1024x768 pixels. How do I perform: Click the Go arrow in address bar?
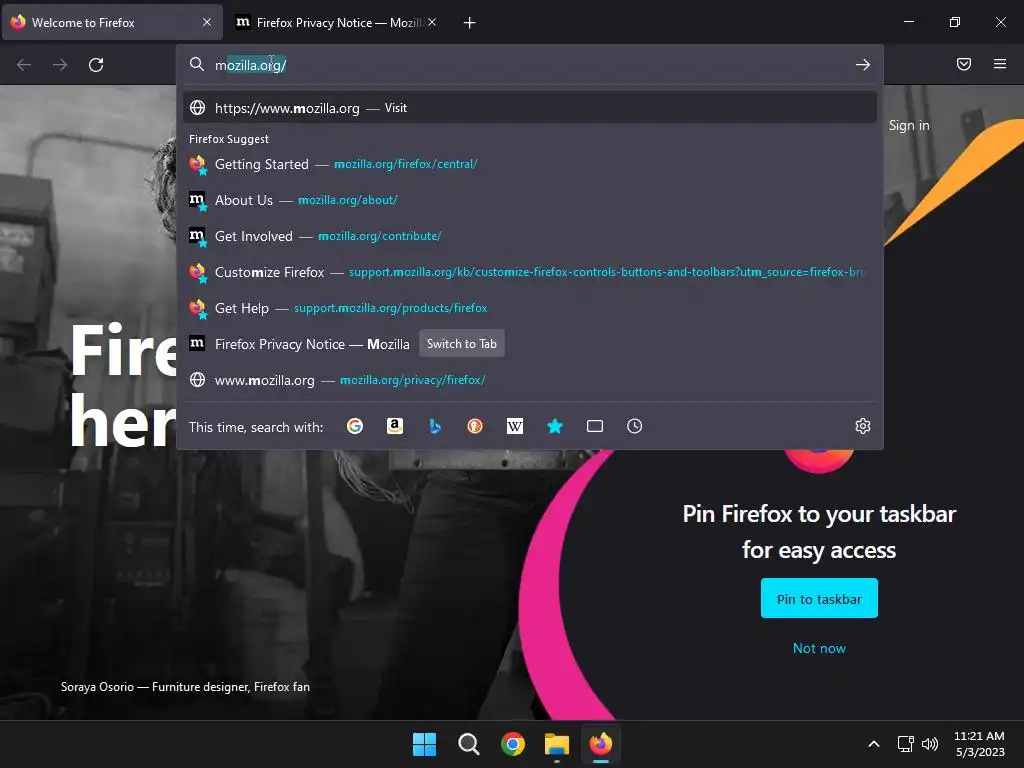(x=863, y=65)
